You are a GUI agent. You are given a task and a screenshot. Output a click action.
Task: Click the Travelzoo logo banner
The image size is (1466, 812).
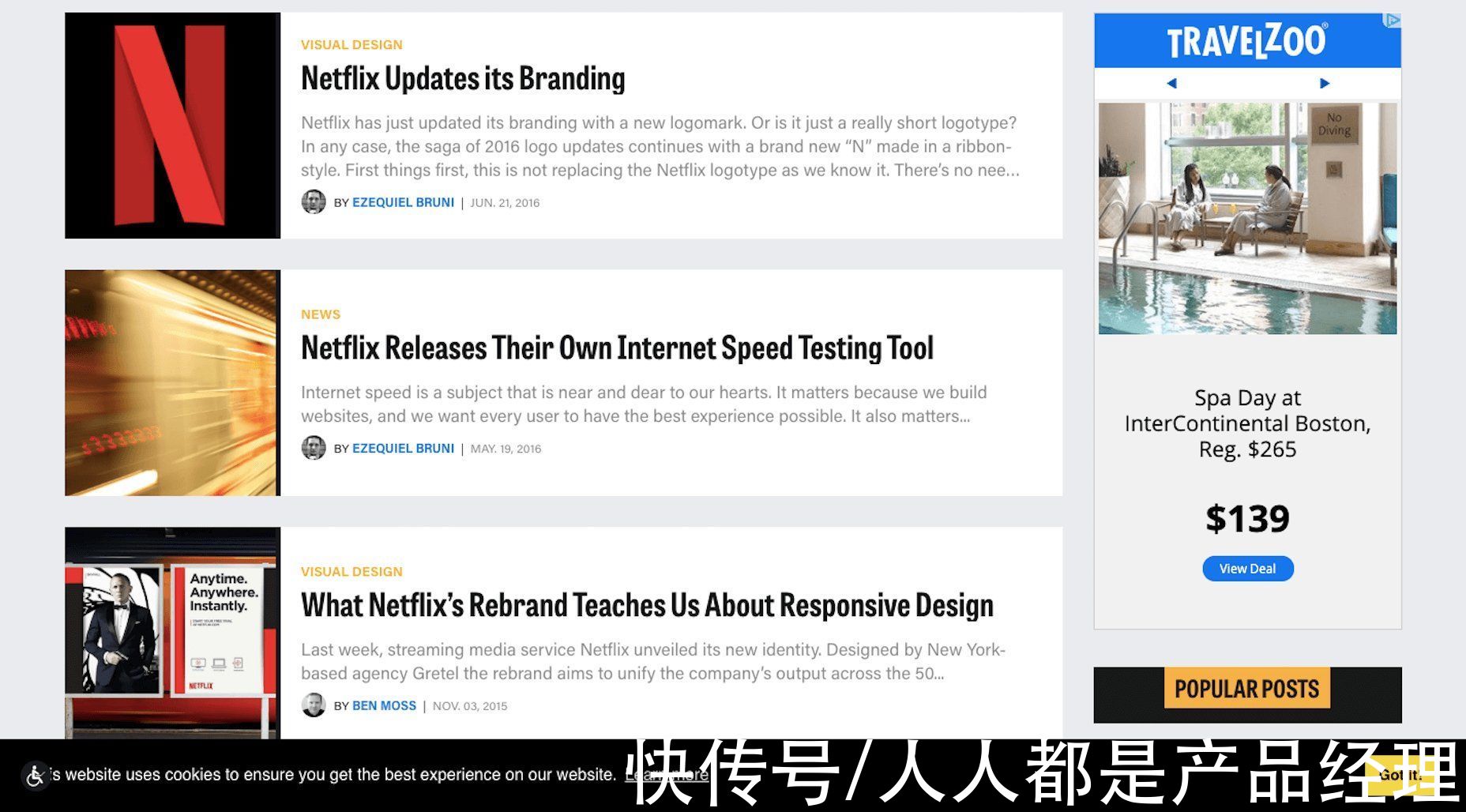tap(1247, 40)
